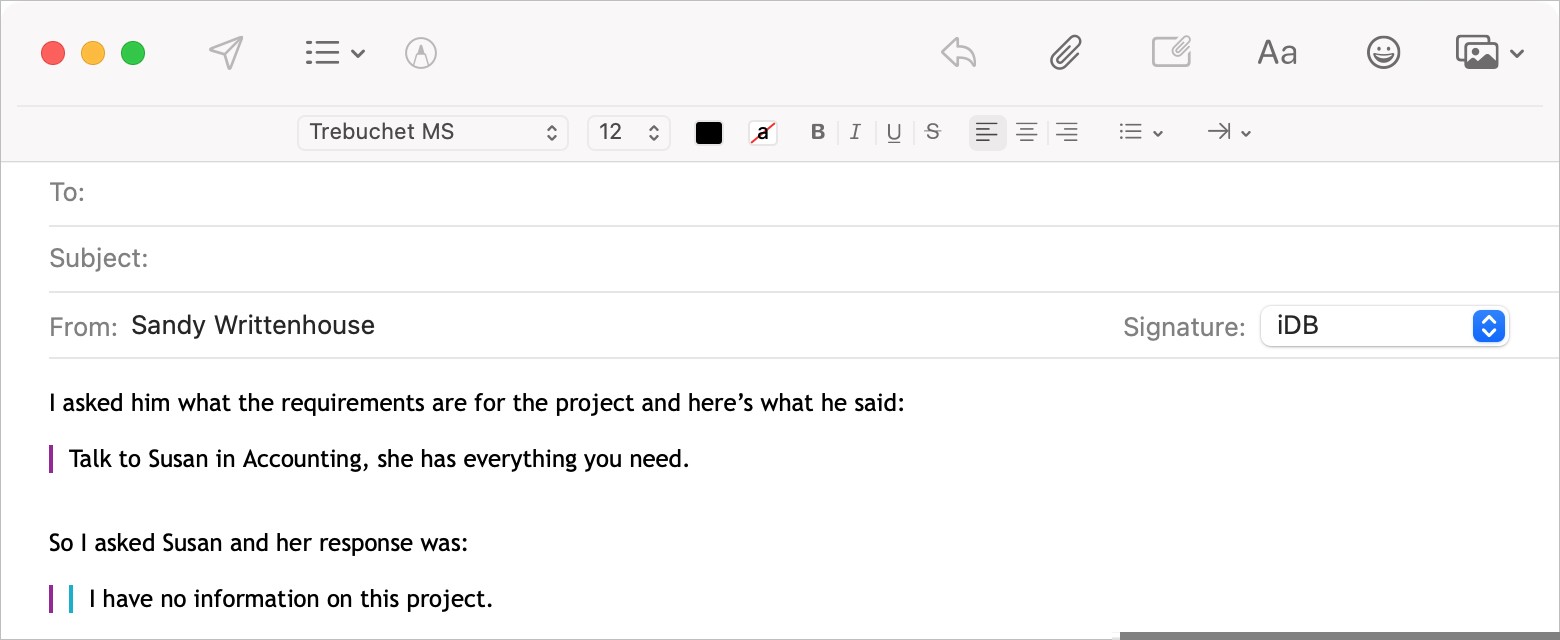Toggle the format bar with Aa icon
This screenshot has height=640, width=1560.
click(1277, 53)
